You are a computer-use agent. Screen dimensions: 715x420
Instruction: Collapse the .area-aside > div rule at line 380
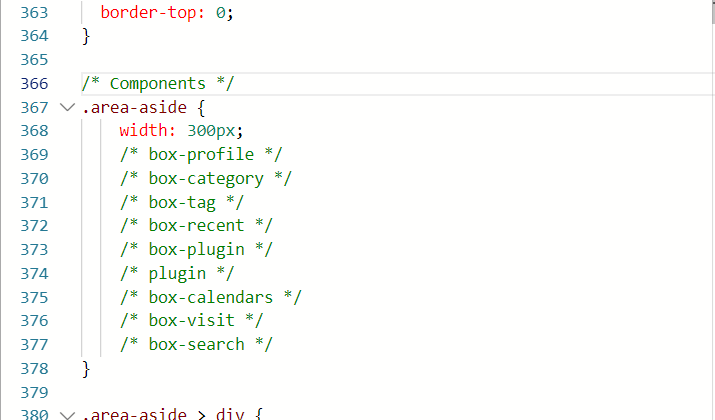click(67, 415)
